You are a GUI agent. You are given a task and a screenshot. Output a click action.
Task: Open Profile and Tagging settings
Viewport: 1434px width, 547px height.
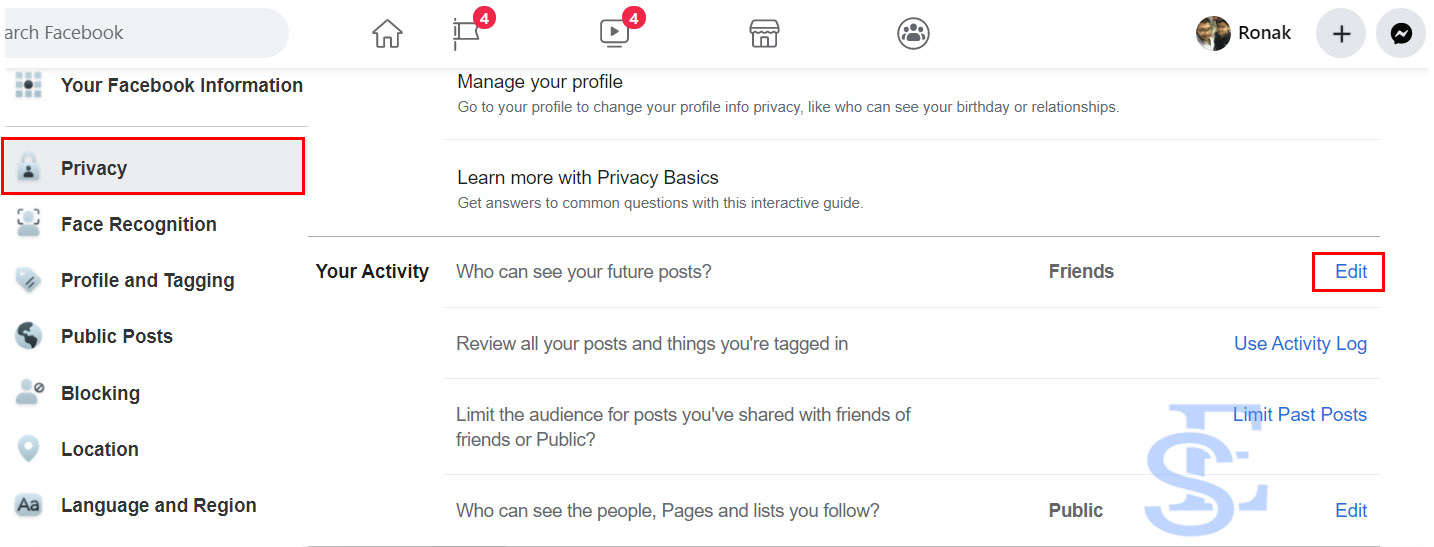pos(147,280)
